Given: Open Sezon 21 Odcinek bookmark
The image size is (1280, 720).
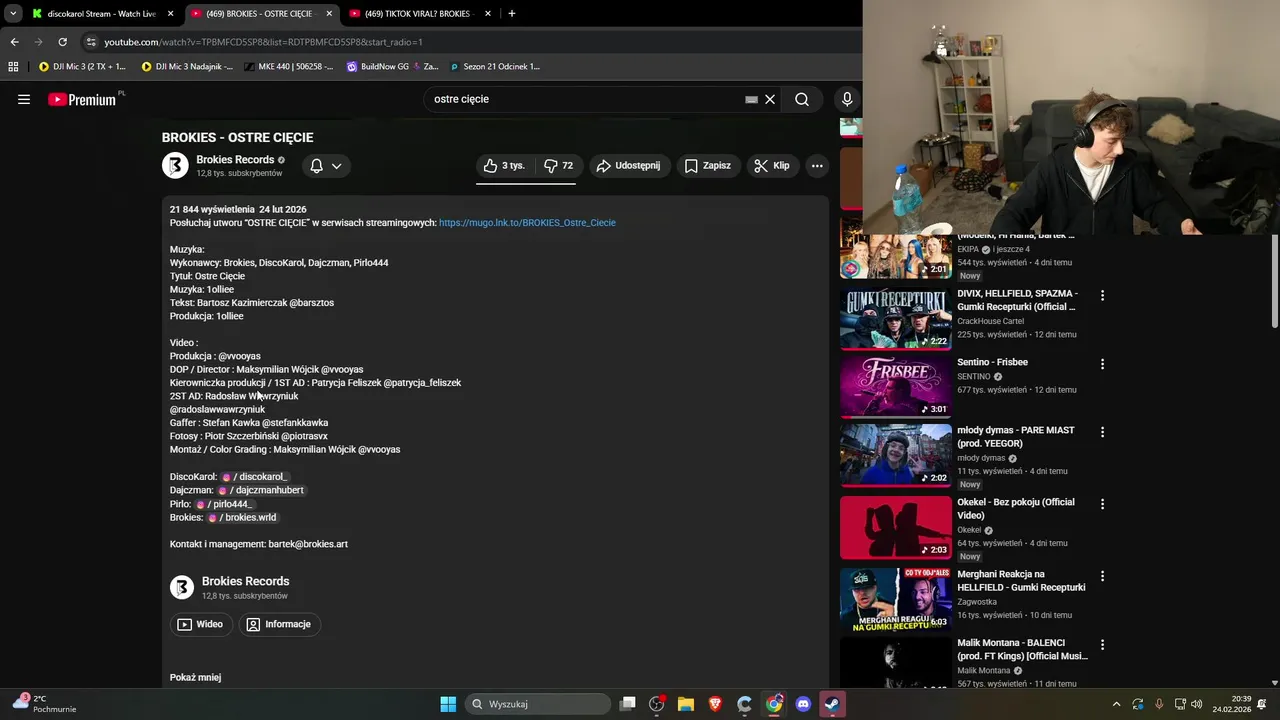Looking at the screenshot, I should click(x=495, y=67).
